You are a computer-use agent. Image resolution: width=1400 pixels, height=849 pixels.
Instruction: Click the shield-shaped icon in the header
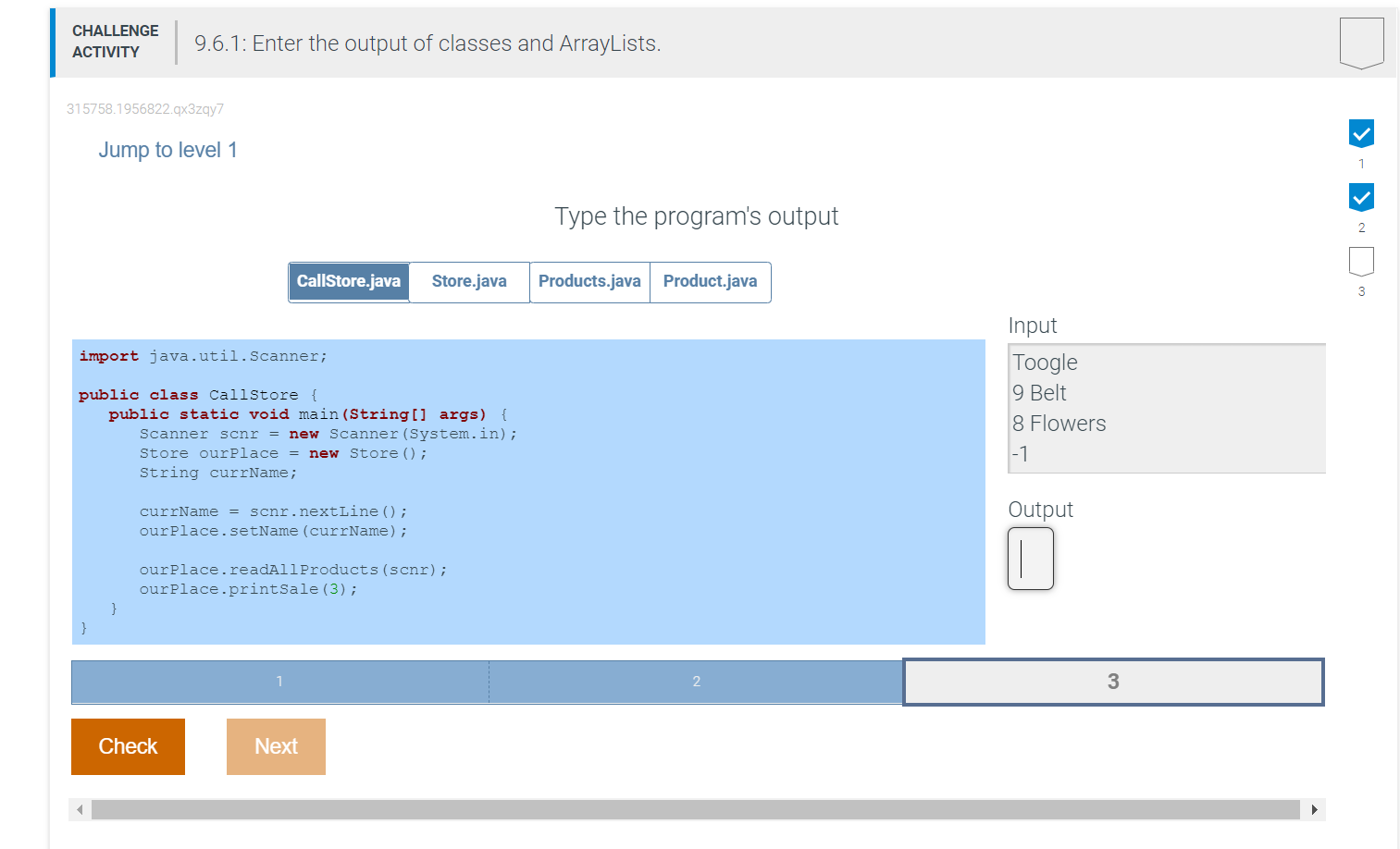1361,40
